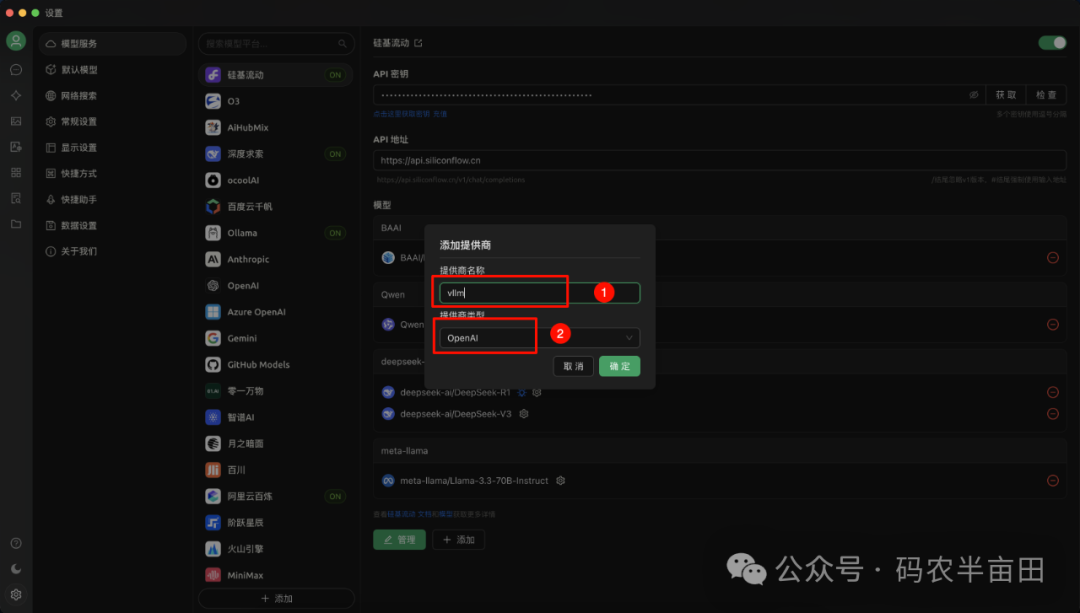
Task: Click the API 地址 field with siliconflow URL
Action: (x=720, y=160)
